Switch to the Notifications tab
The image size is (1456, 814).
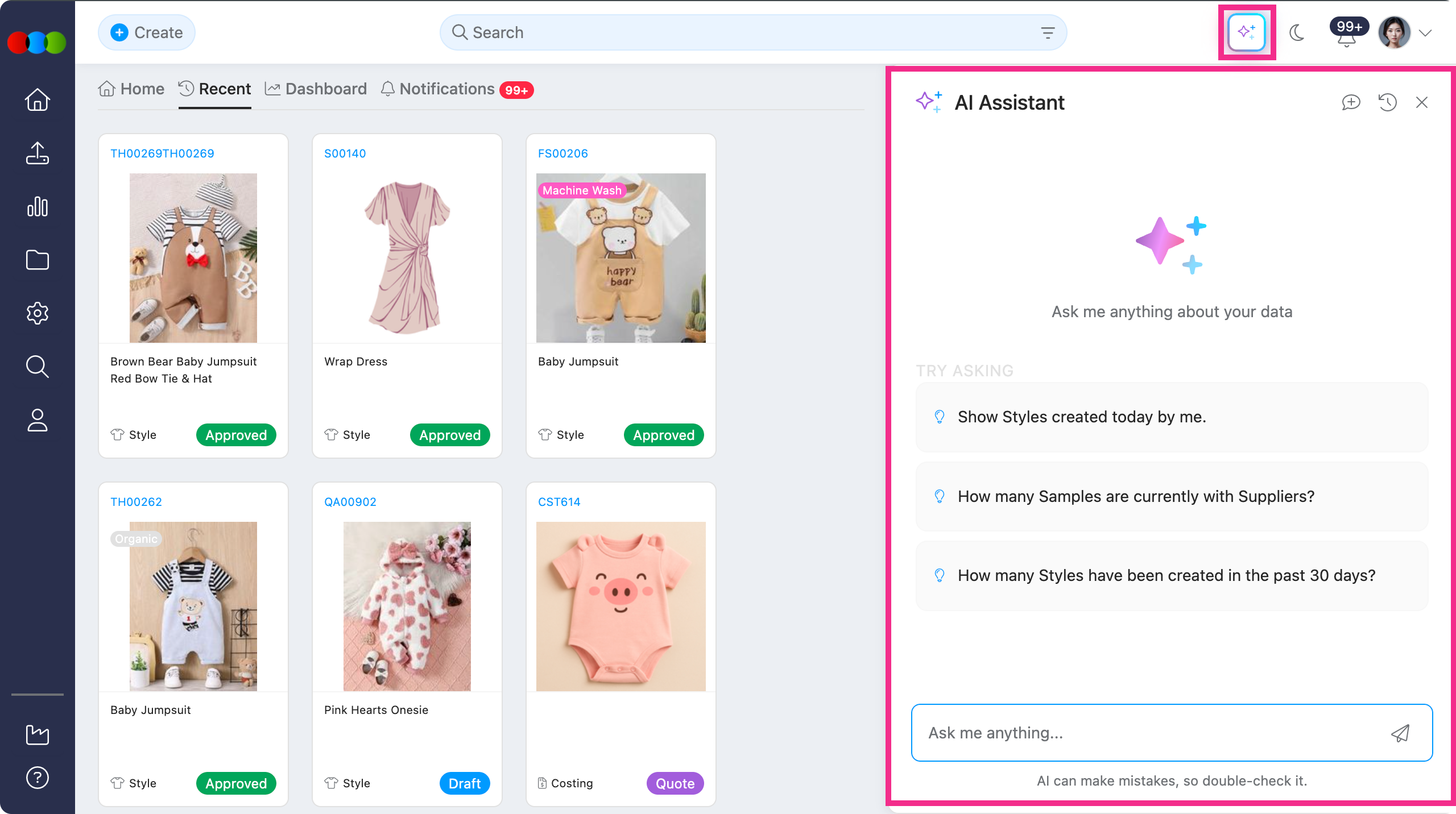pyautogui.click(x=447, y=89)
